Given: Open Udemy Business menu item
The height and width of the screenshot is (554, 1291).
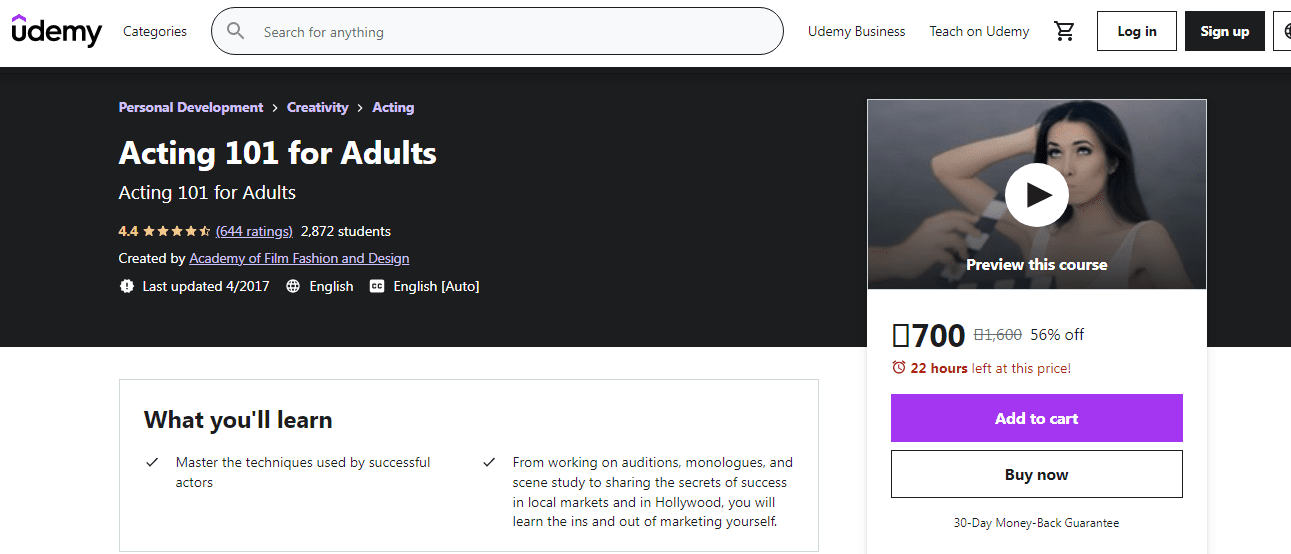Looking at the screenshot, I should tap(857, 31).
